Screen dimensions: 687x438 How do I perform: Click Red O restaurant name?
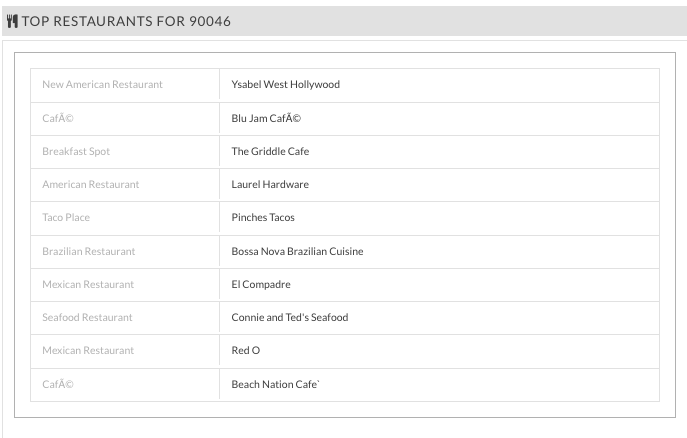point(245,350)
